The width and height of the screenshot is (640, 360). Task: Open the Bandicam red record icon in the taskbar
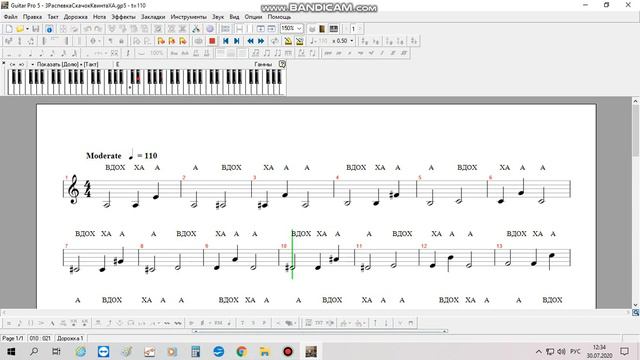(288, 351)
